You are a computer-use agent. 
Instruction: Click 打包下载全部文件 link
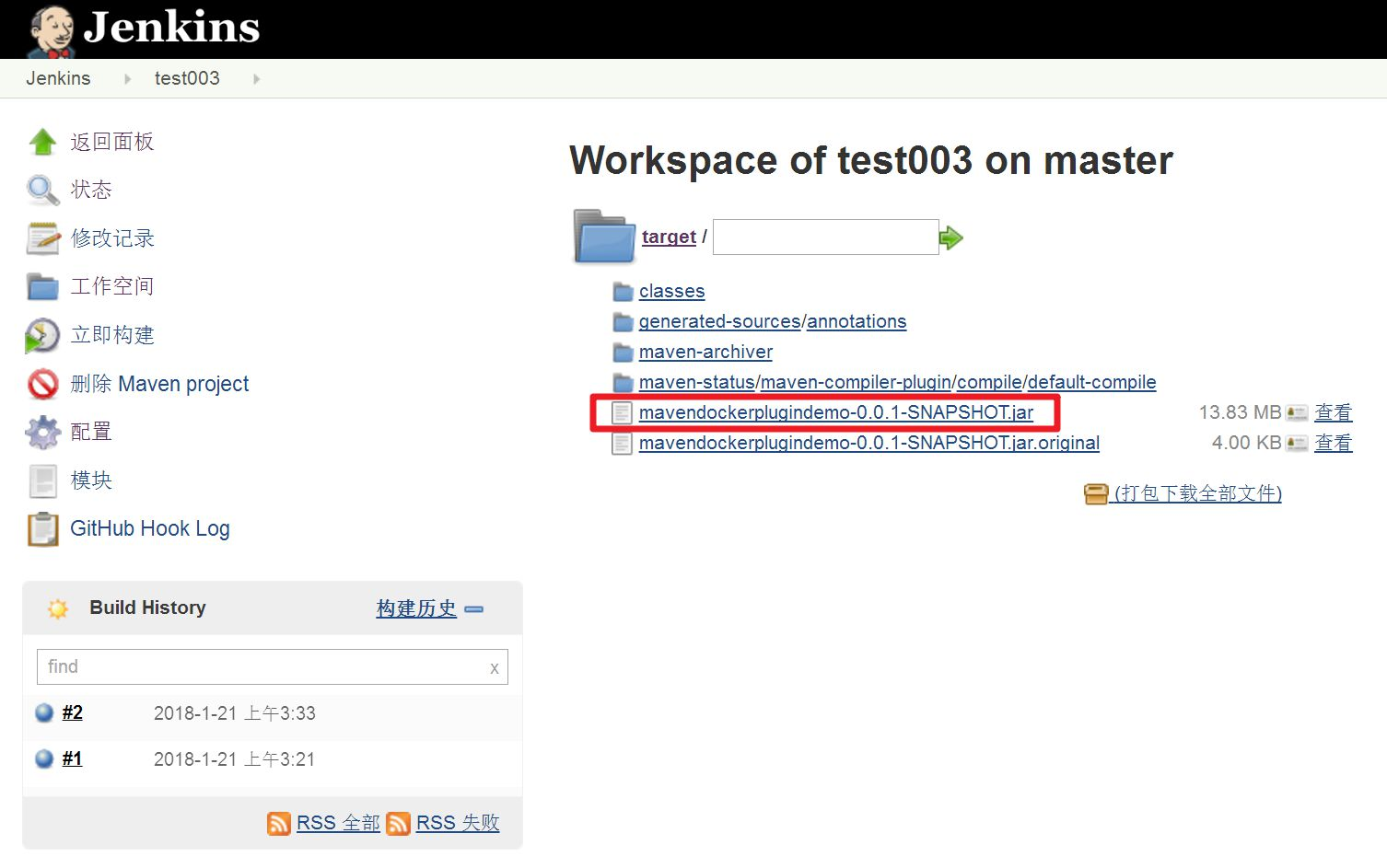(x=1197, y=493)
